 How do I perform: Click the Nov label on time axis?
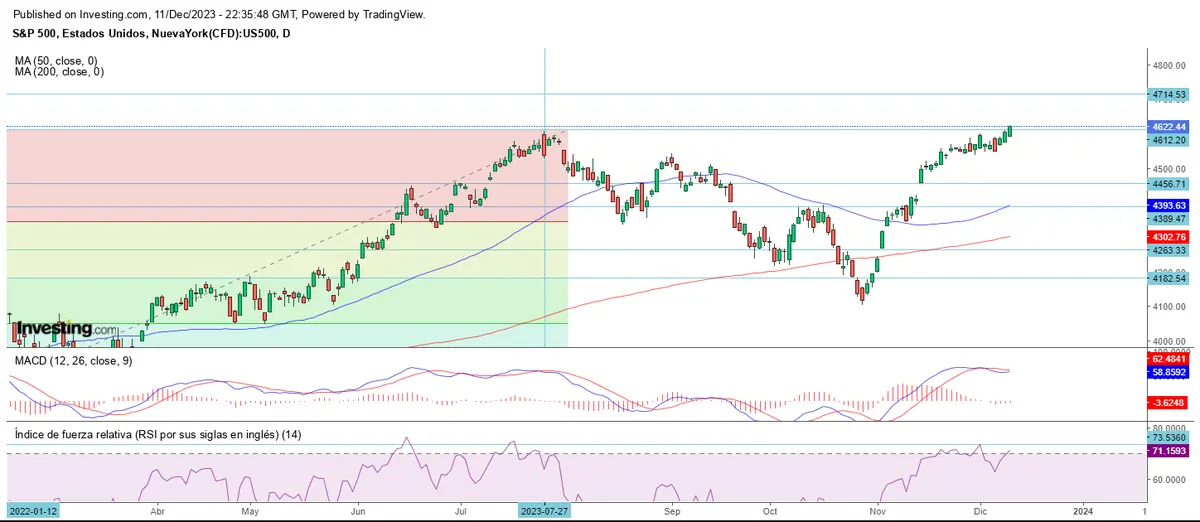pyautogui.click(x=877, y=509)
